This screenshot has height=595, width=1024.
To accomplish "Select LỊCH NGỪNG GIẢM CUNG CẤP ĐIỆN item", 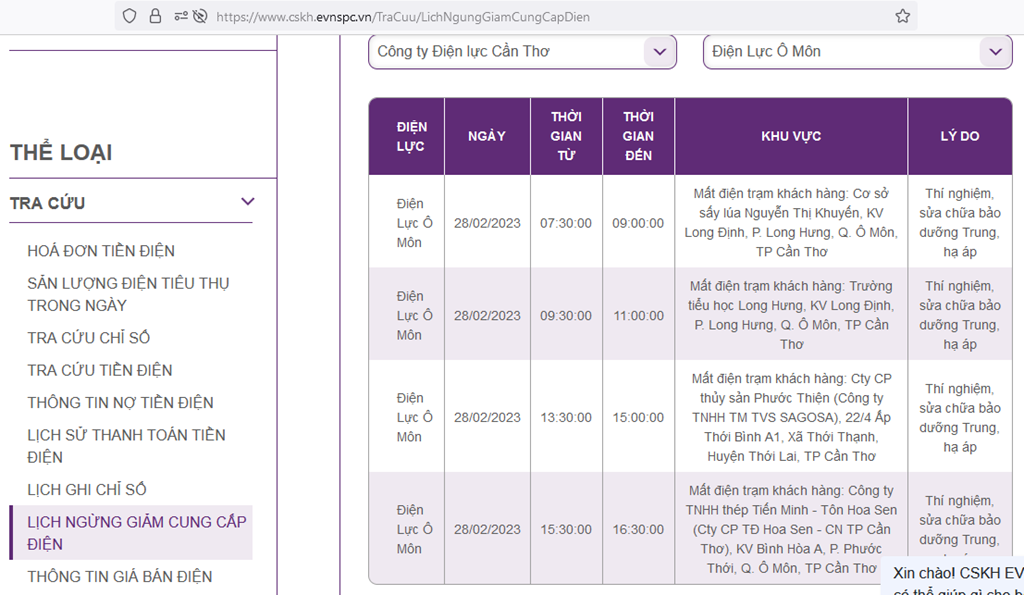I will 136,533.
